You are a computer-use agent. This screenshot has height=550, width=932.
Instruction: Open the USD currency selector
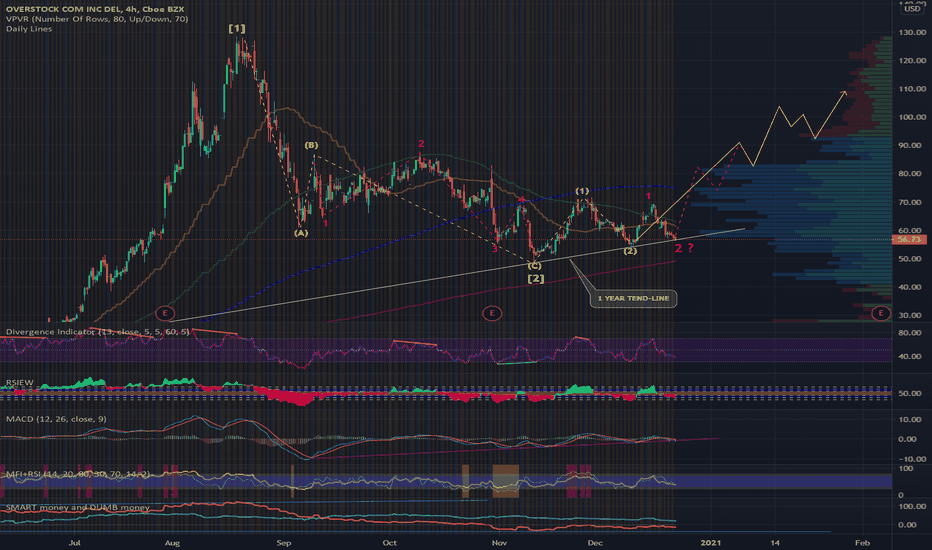click(x=912, y=9)
